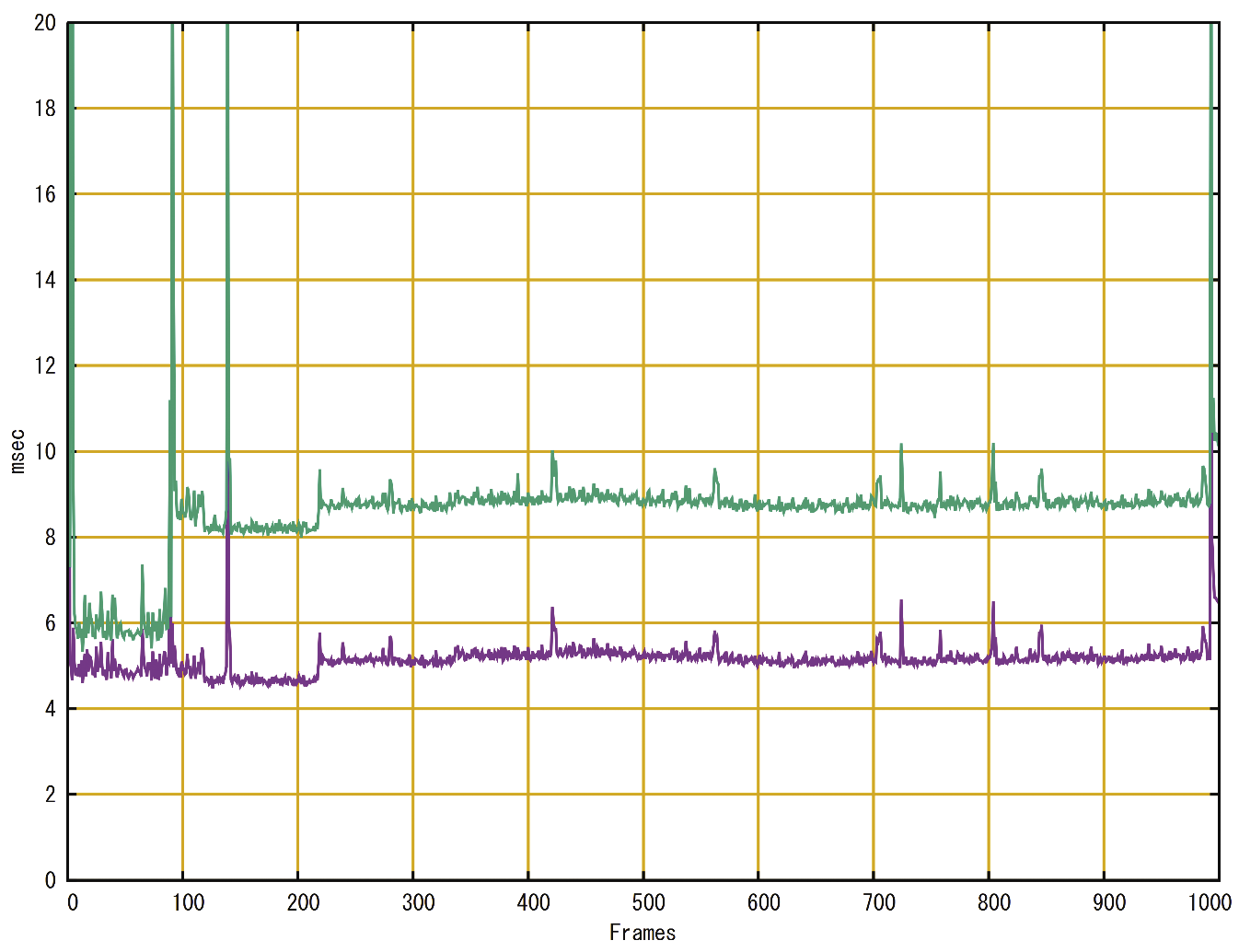Click the x-axis tick label 900
This screenshot has width=1239, height=952.
coord(1109,902)
